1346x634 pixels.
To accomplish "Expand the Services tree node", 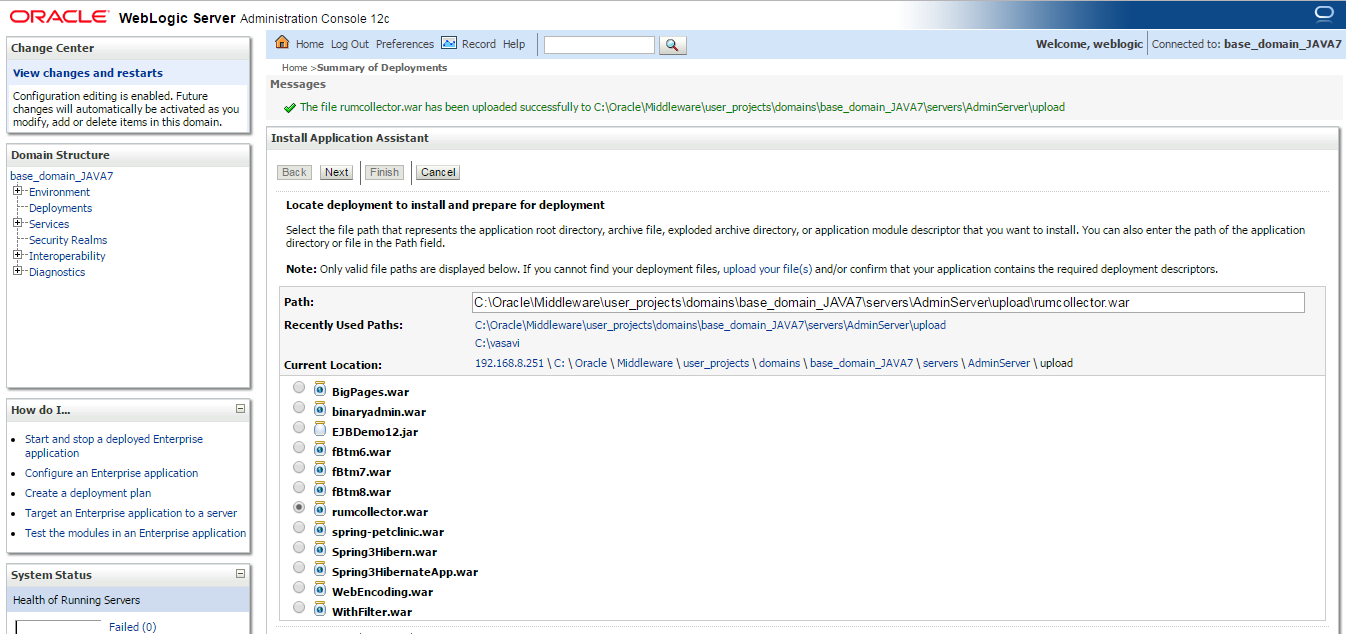I will coord(18,223).
